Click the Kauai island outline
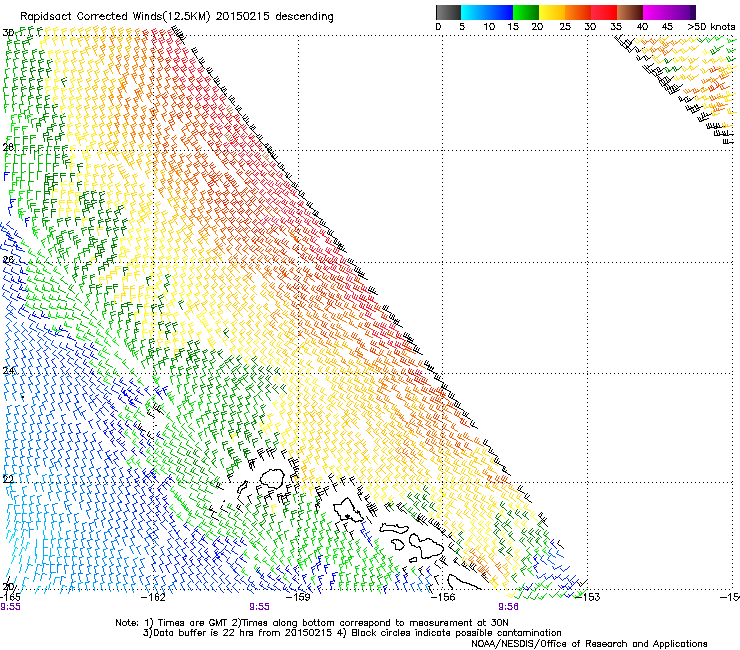 coord(271,479)
